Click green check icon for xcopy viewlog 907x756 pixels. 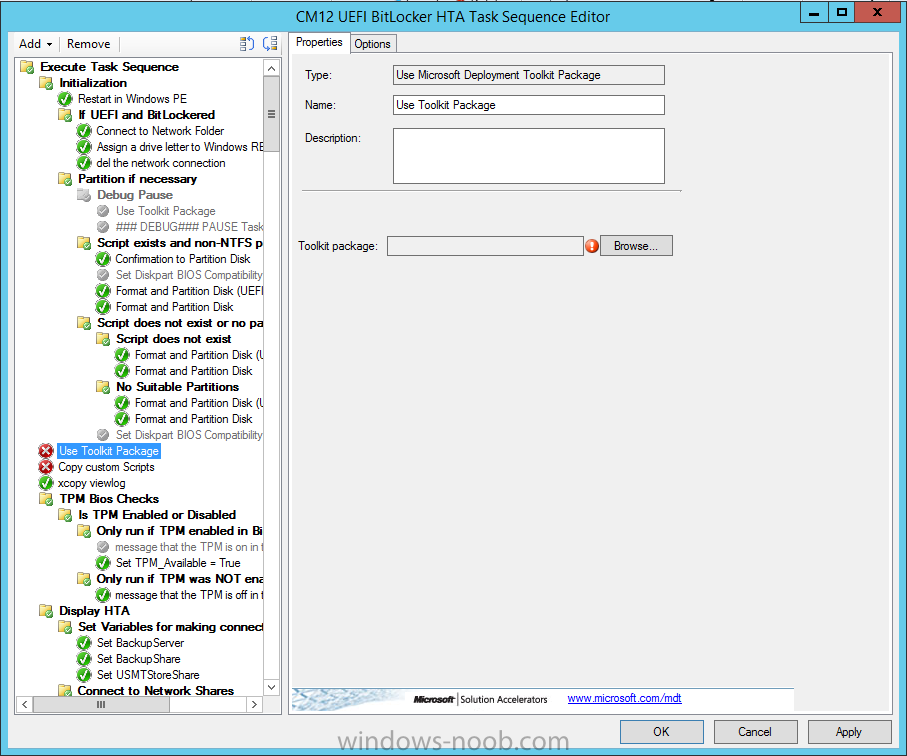point(46,483)
